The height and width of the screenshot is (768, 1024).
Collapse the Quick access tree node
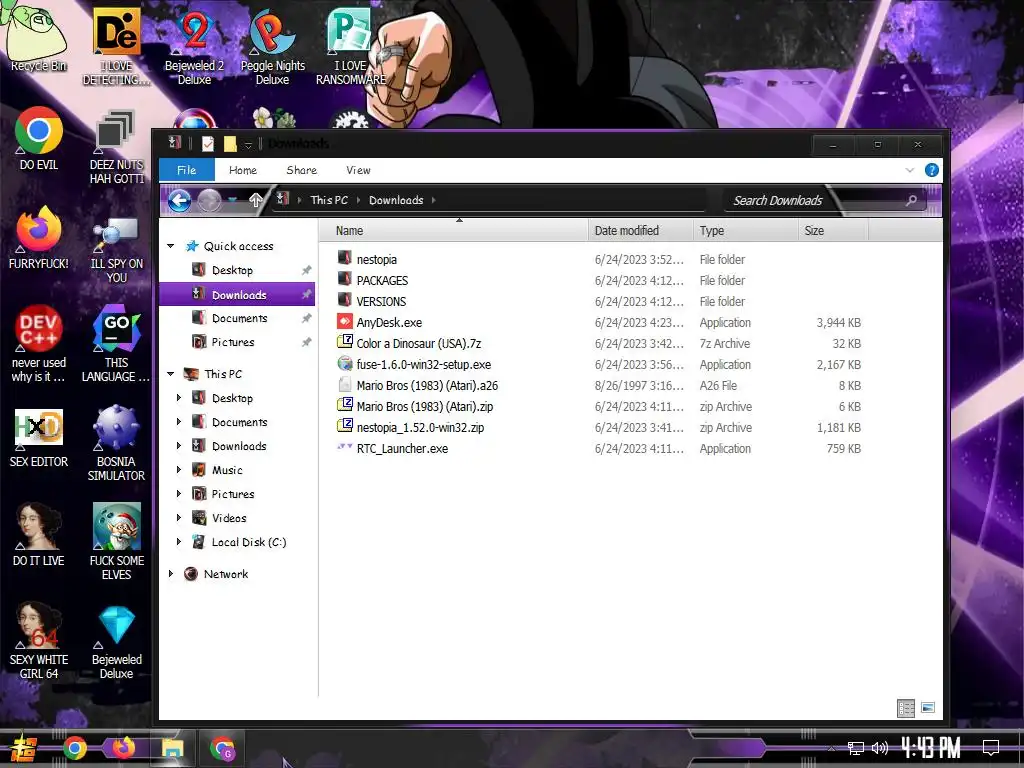point(170,246)
